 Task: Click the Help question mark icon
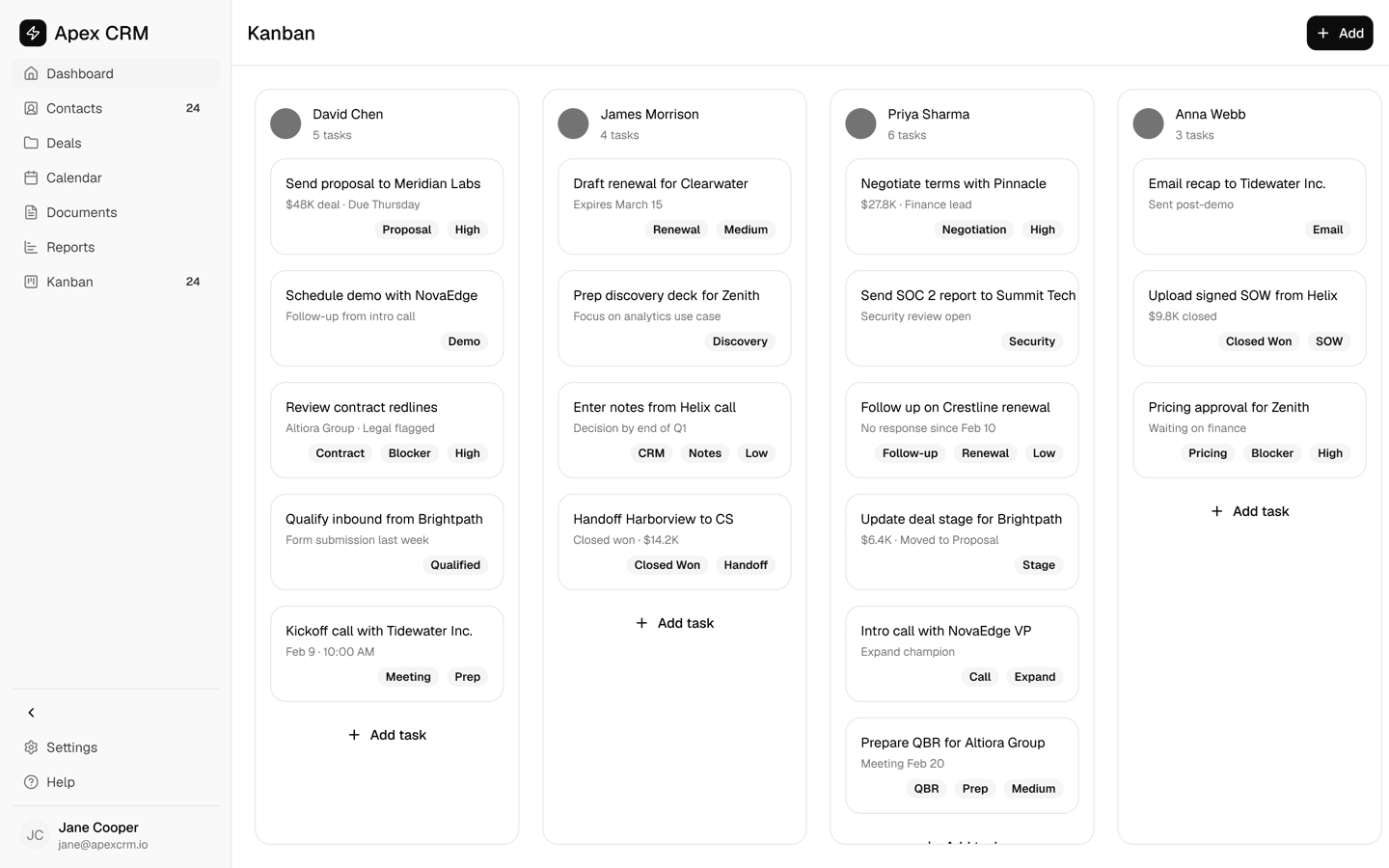coord(32,782)
